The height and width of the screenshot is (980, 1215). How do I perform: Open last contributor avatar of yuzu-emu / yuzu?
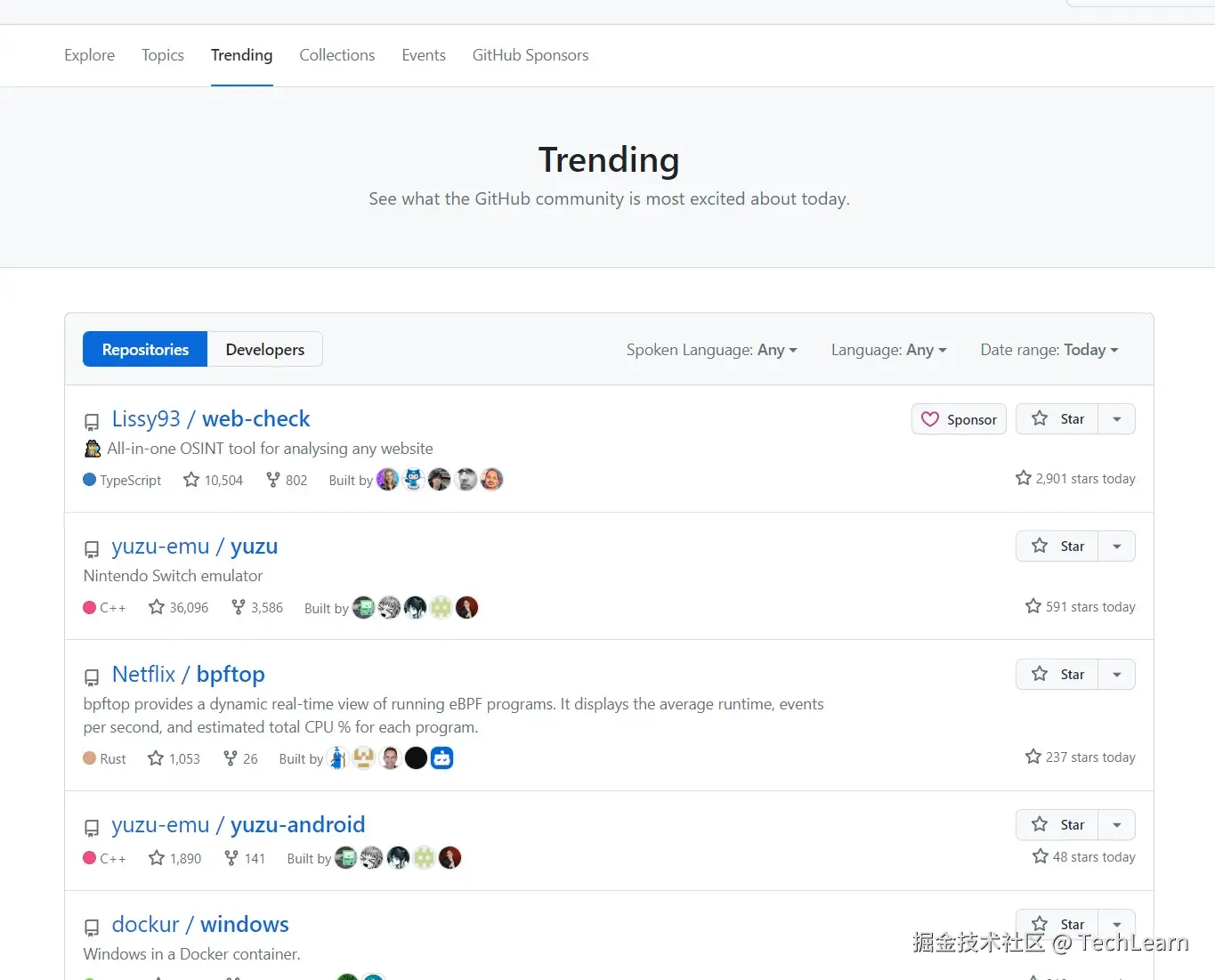(467, 607)
